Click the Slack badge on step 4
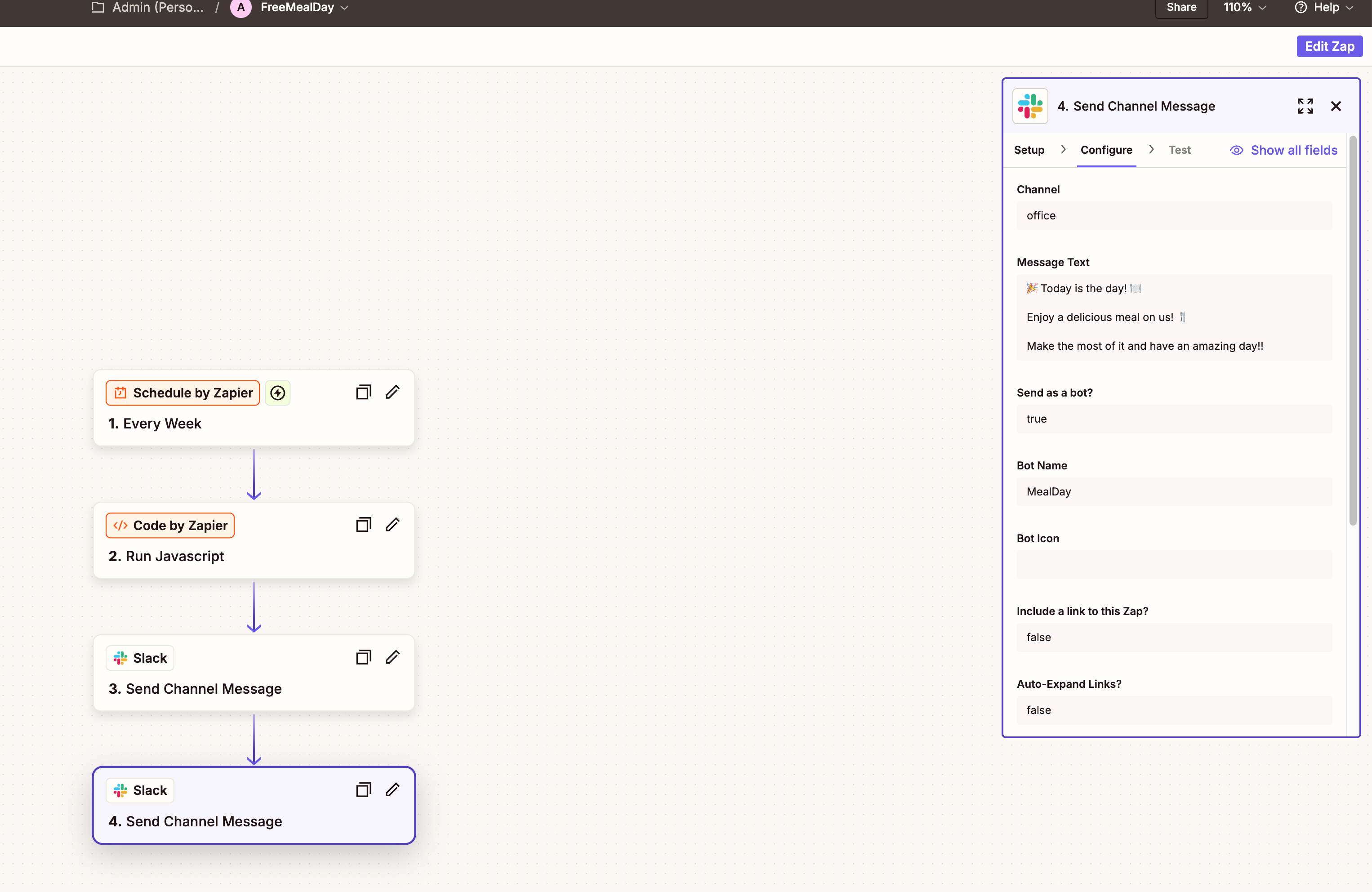Viewport: 1372px width, 892px height. [x=140, y=790]
